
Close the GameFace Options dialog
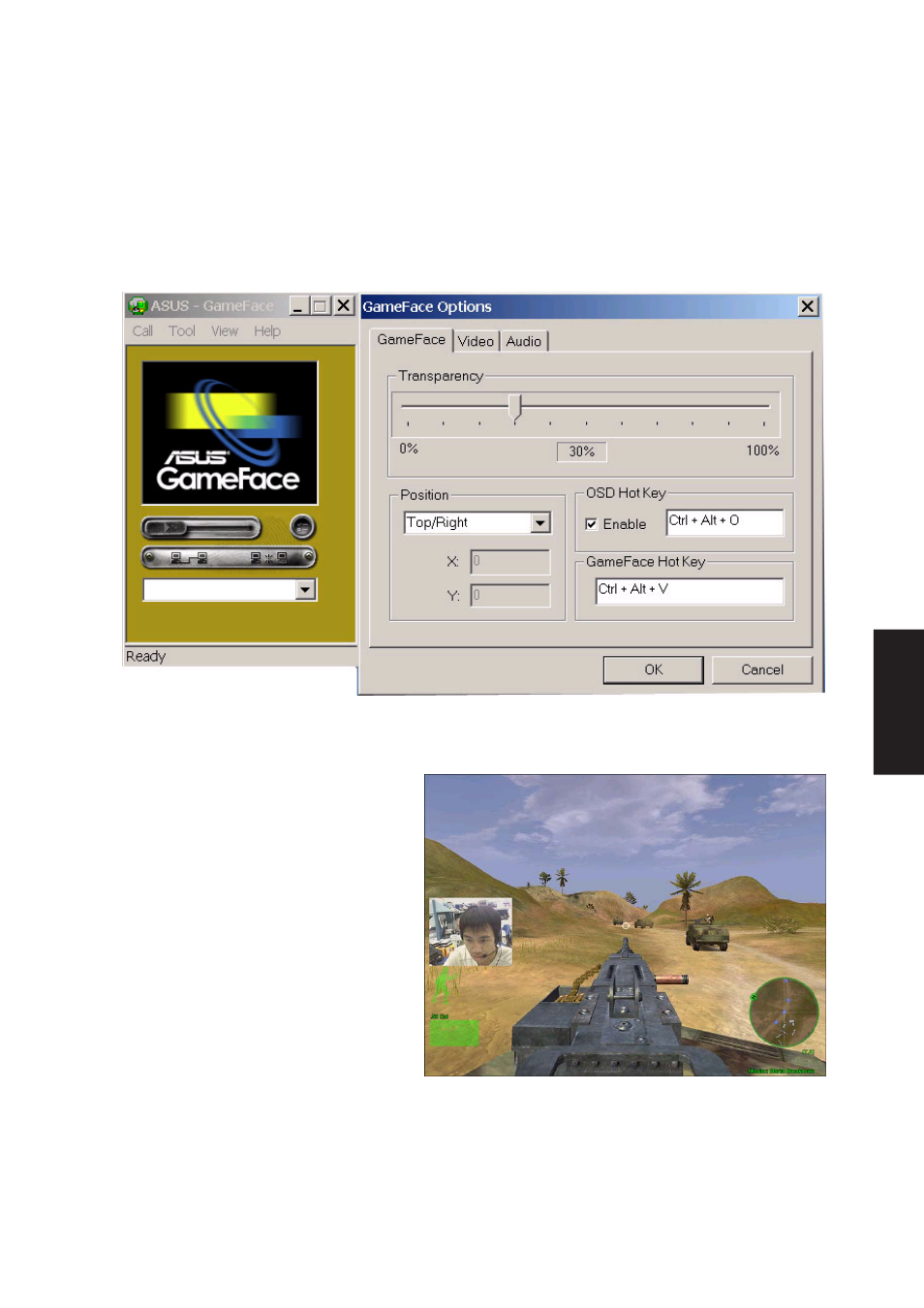coord(808,306)
